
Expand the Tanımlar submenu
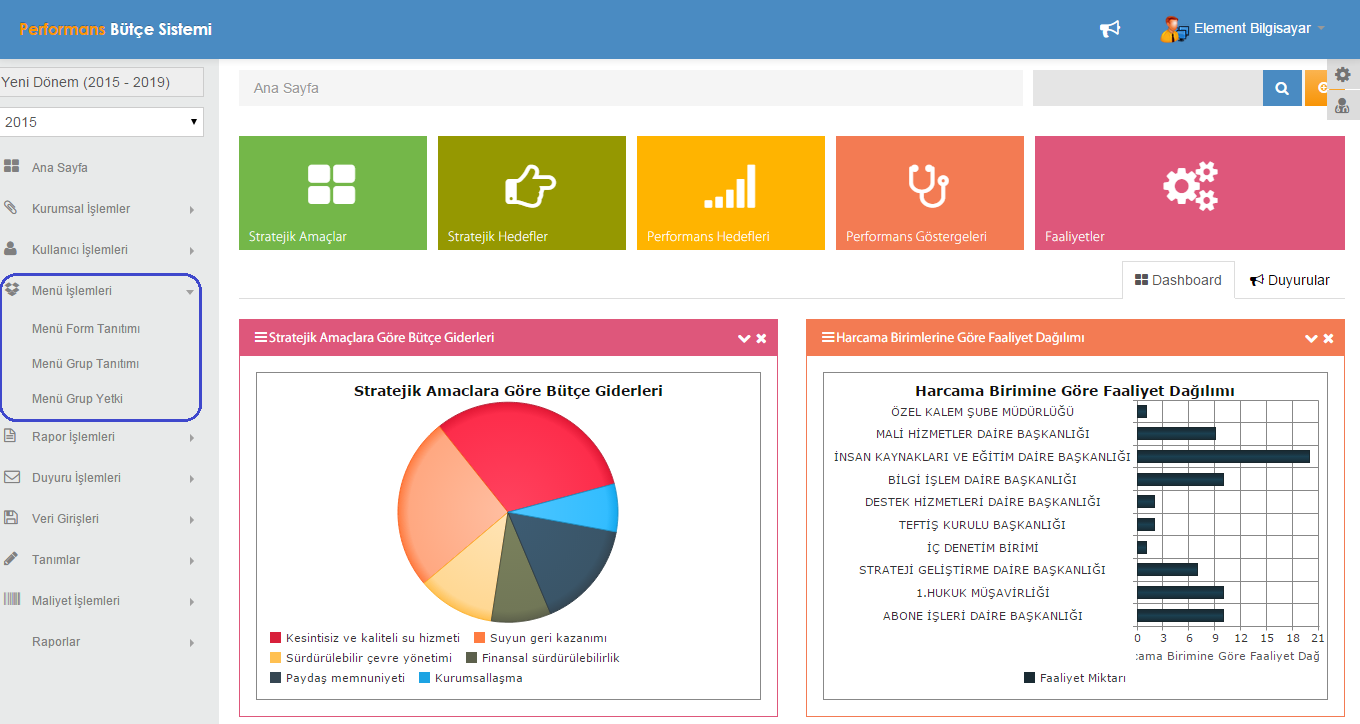point(191,561)
